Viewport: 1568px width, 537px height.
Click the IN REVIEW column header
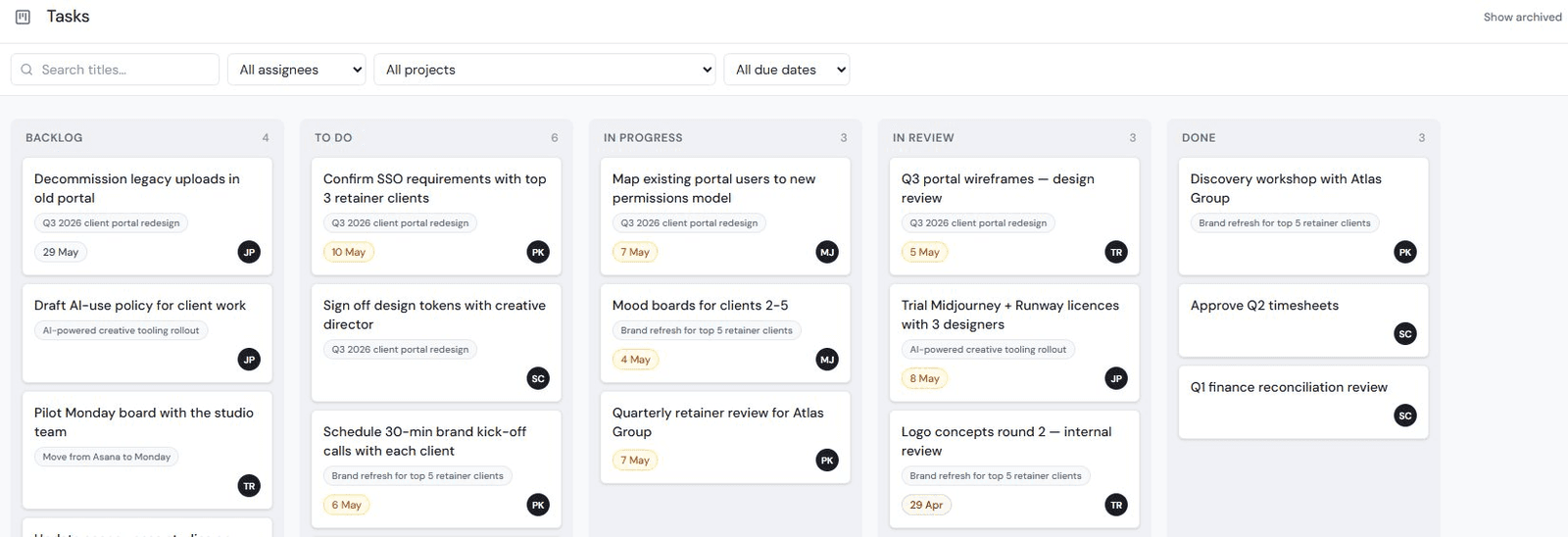coord(923,138)
